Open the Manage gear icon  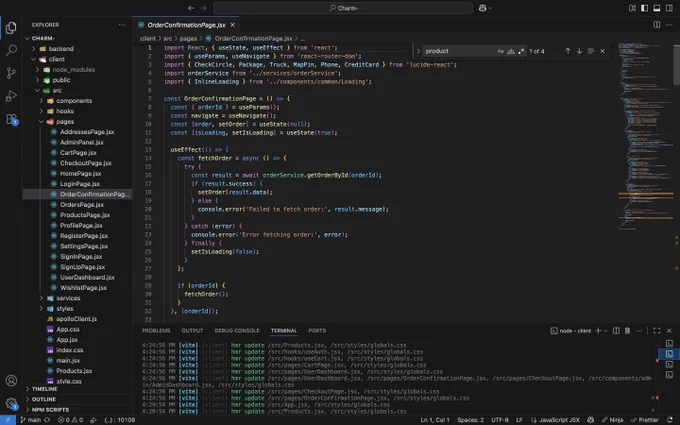pos(11,403)
